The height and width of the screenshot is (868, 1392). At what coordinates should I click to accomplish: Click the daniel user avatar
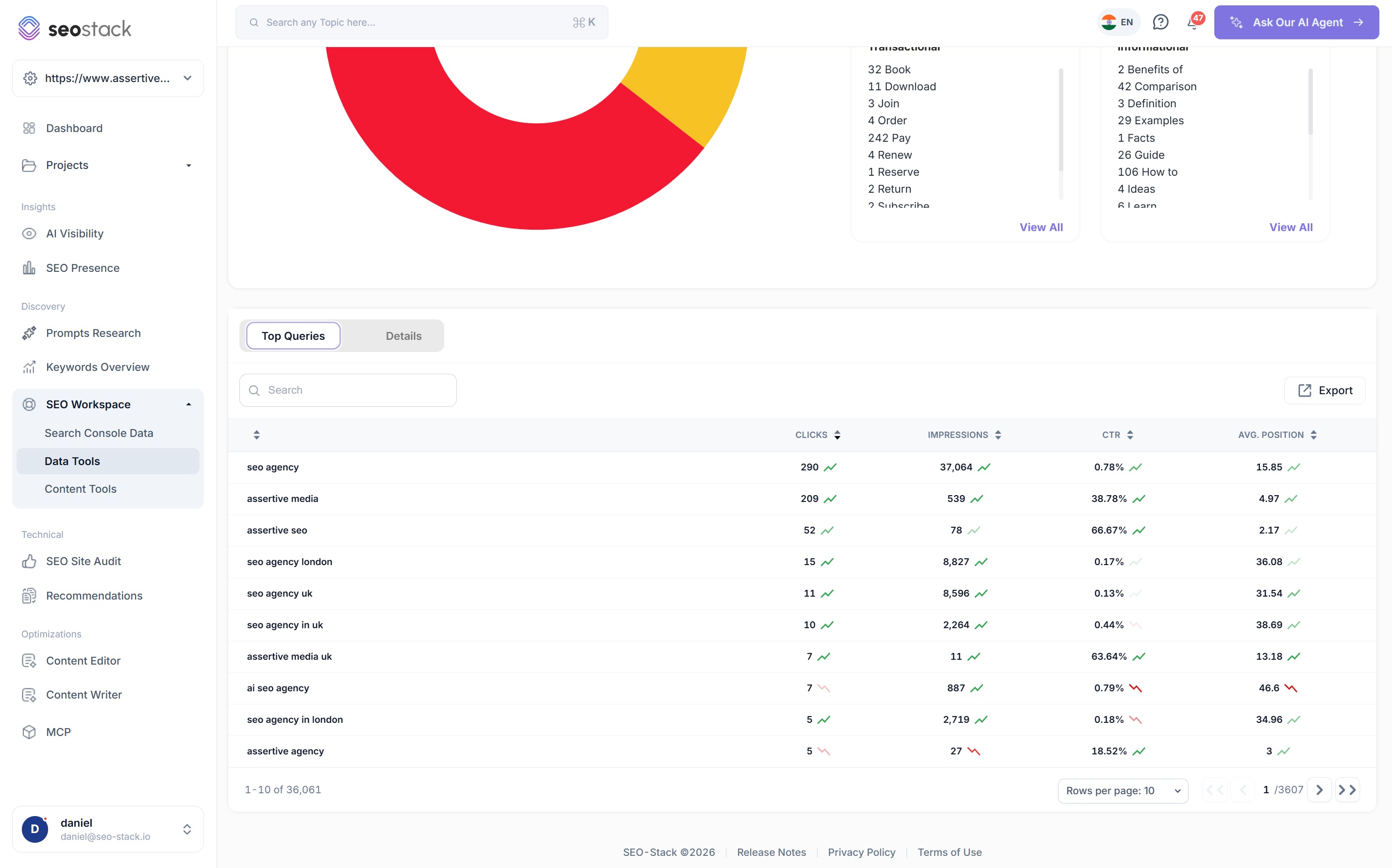(35, 829)
